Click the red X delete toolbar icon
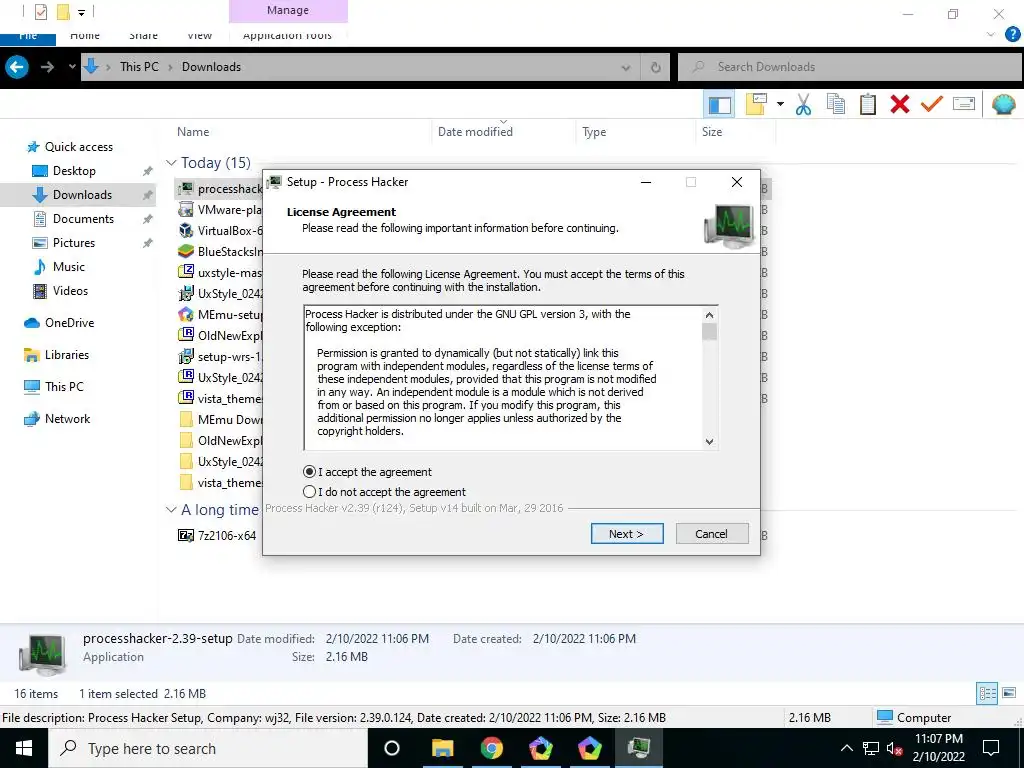 (900, 104)
